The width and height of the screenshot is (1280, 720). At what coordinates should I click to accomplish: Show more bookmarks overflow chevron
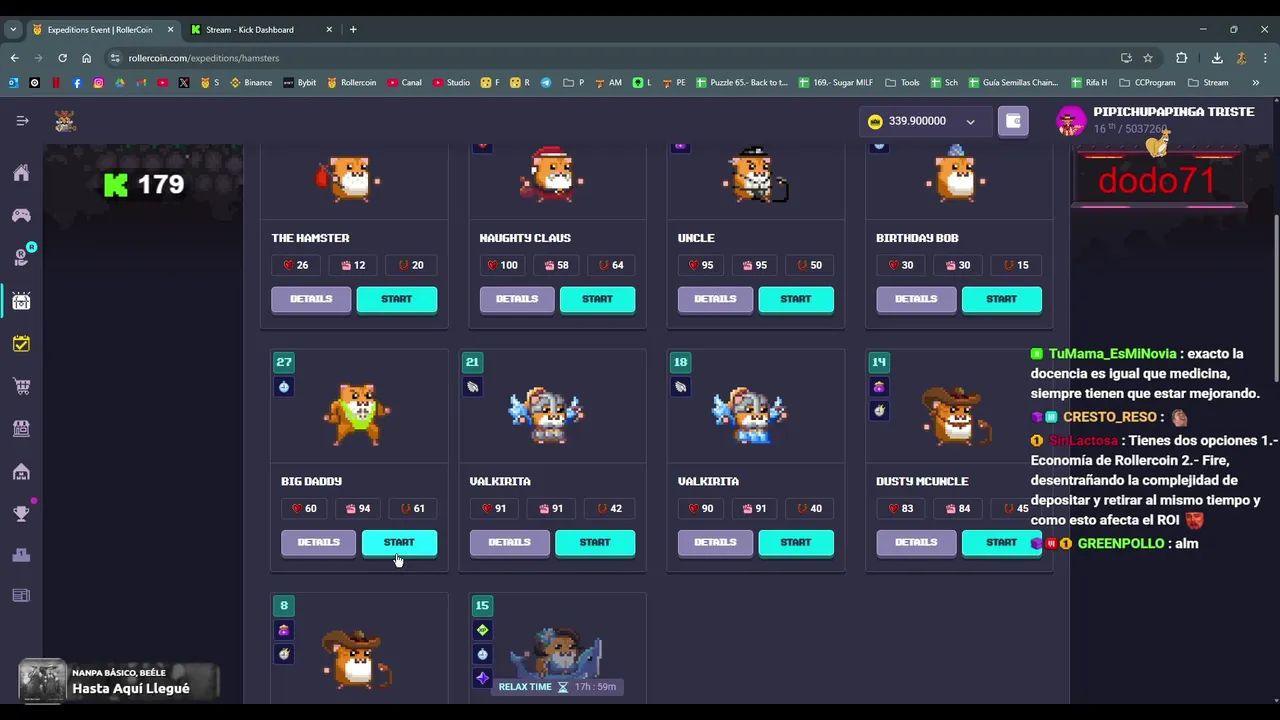coord(1255,83)
